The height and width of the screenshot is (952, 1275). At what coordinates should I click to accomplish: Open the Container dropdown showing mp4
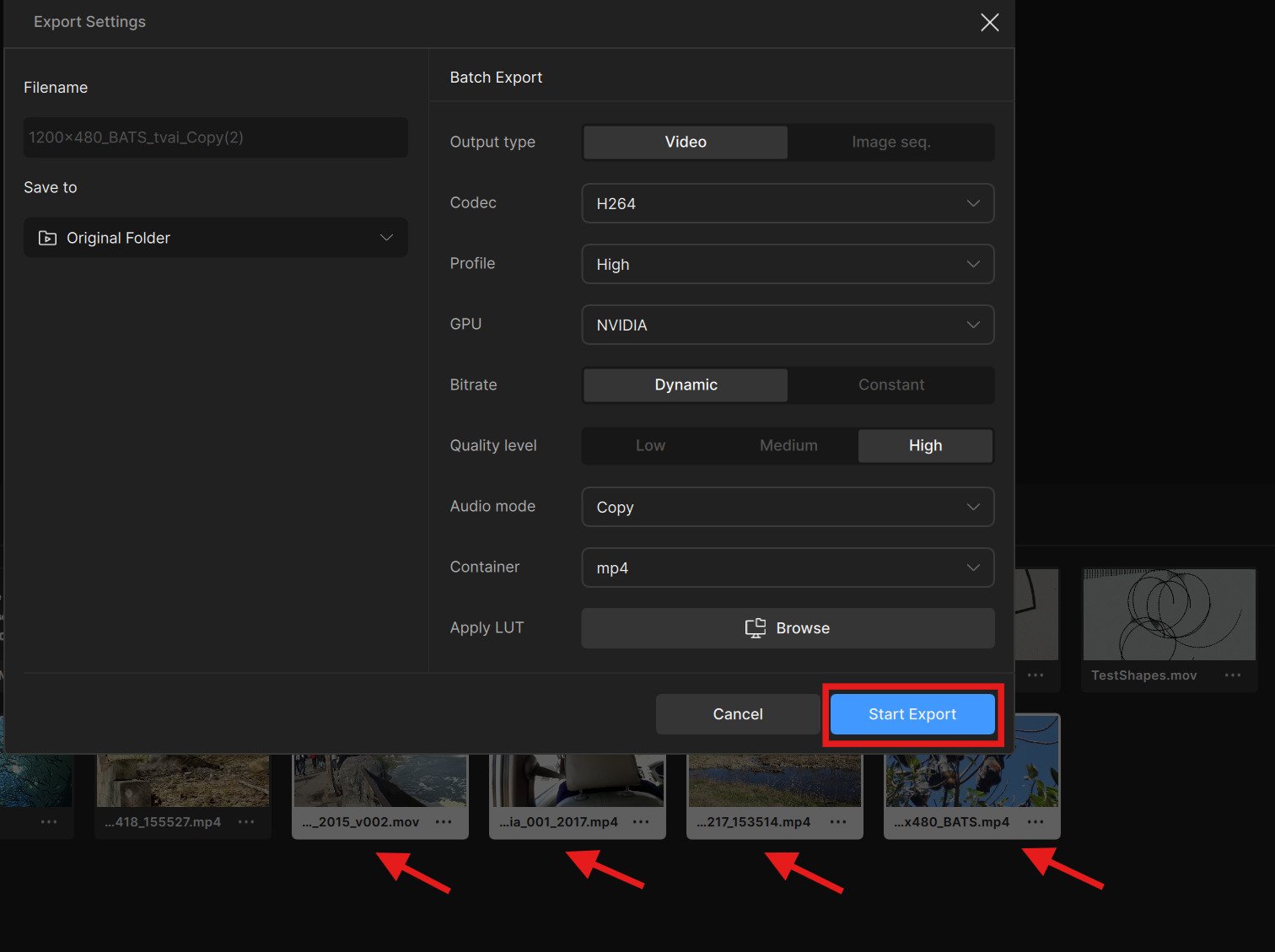click(788, 567)
